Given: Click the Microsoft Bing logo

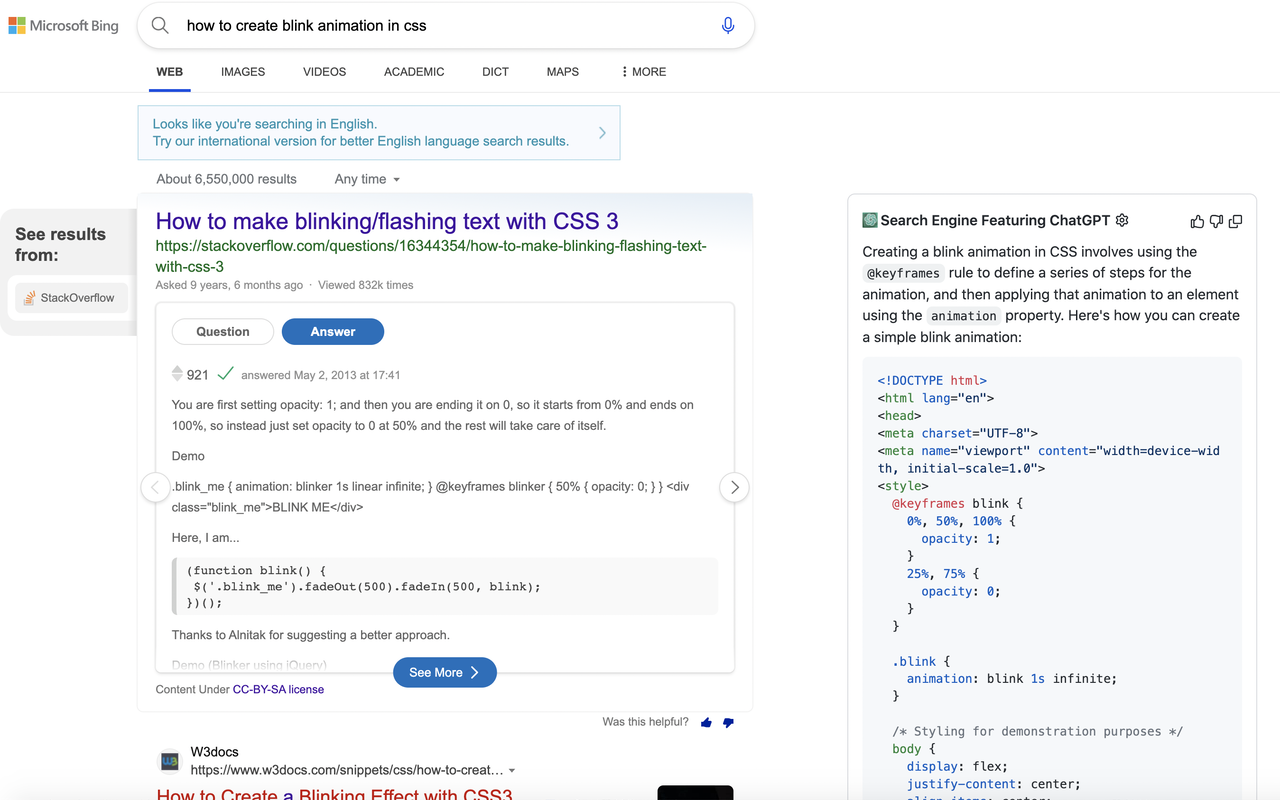Looking at the screenshot, I should [x=63, y=25].
